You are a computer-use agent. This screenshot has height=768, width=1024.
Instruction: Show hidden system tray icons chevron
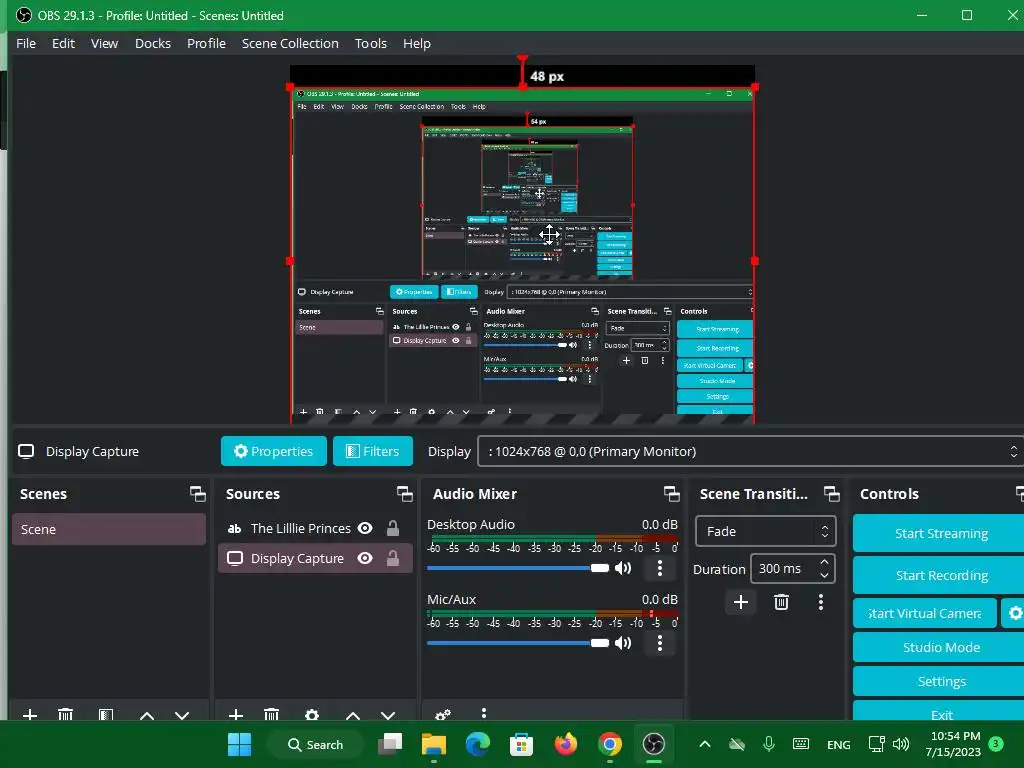click(705, 744)
